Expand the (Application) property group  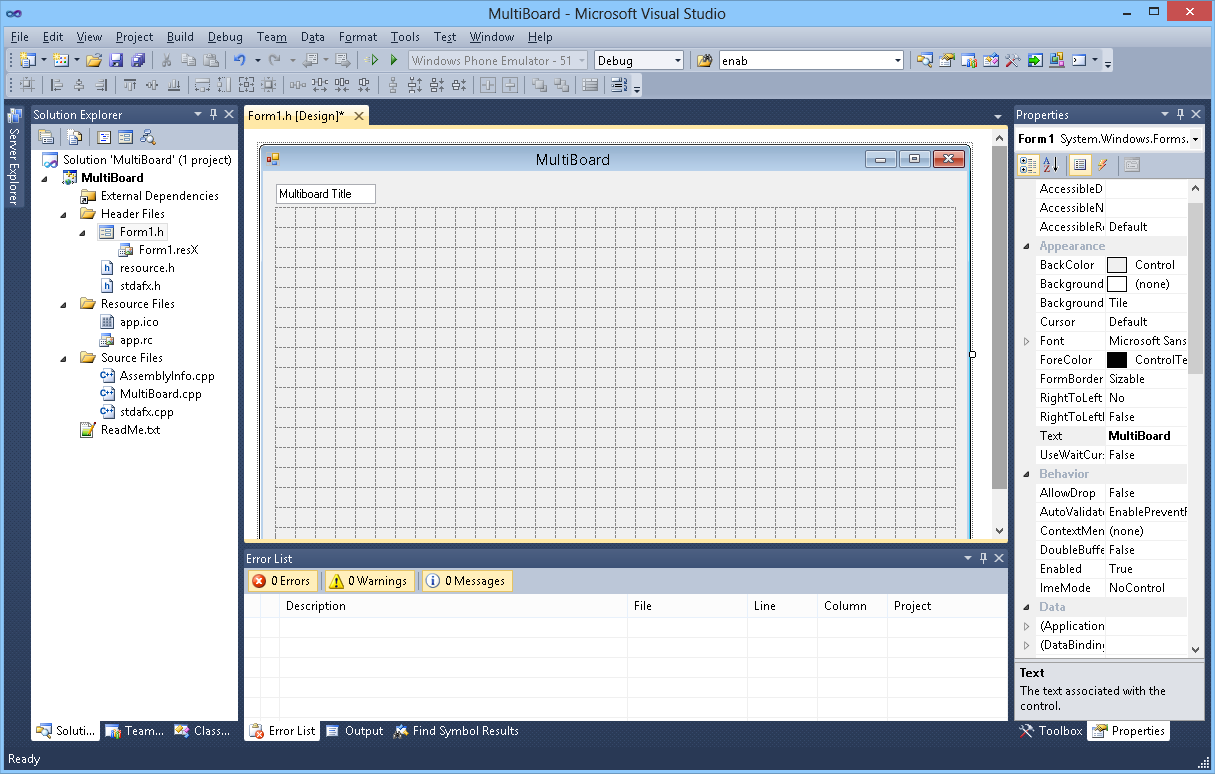click(x=1027, y=626)
